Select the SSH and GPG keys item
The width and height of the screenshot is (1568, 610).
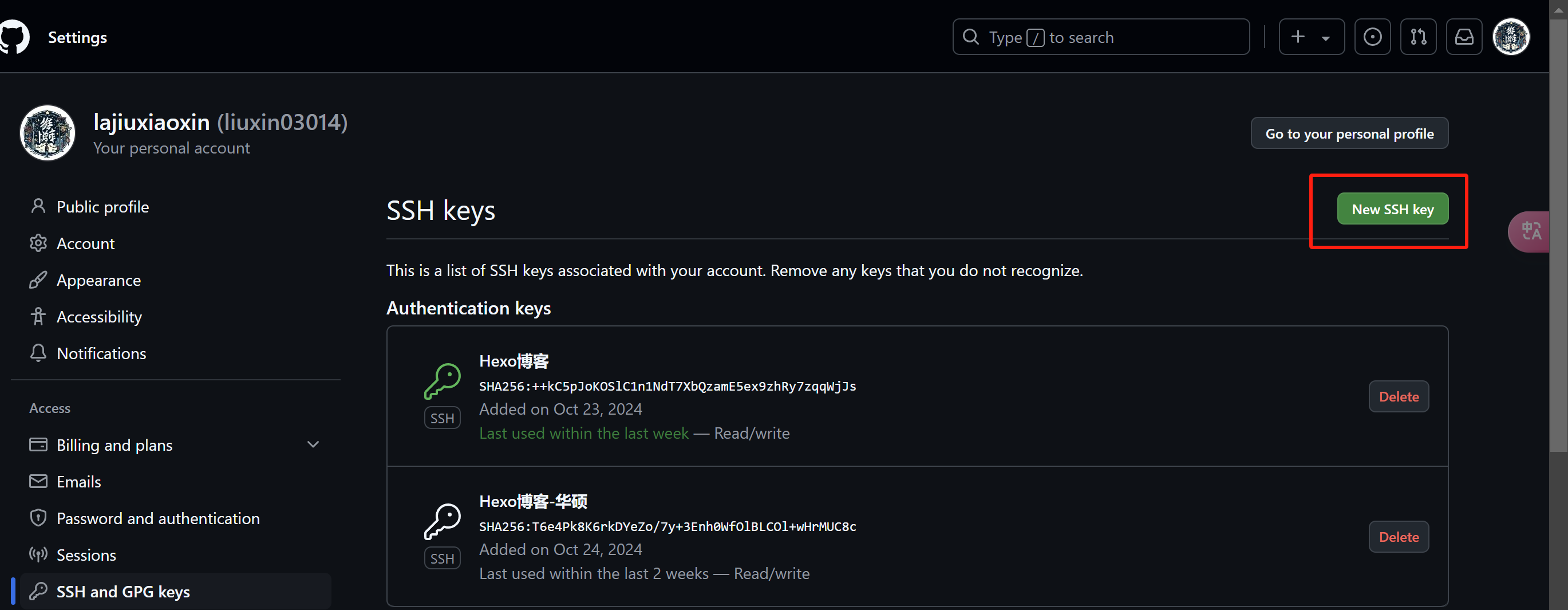coord(176,591)
